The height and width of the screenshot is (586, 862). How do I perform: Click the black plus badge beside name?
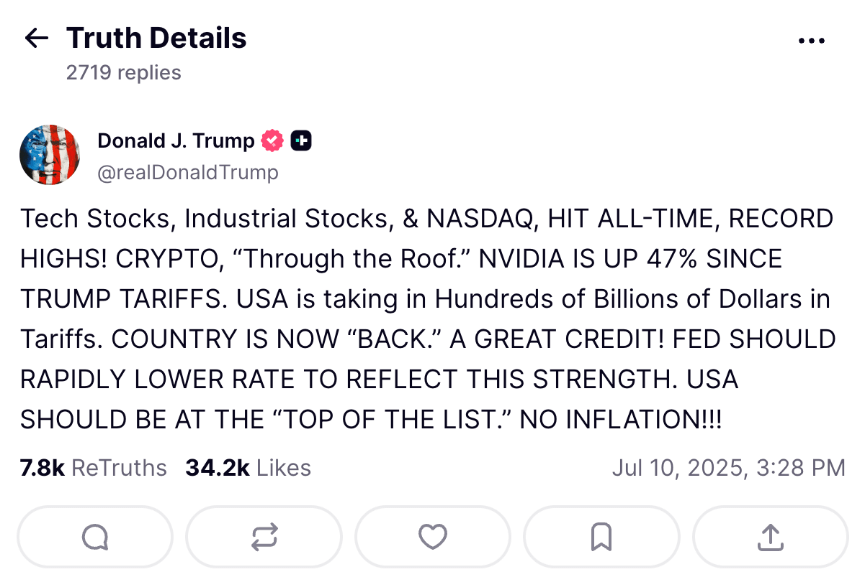coord(301,141)
